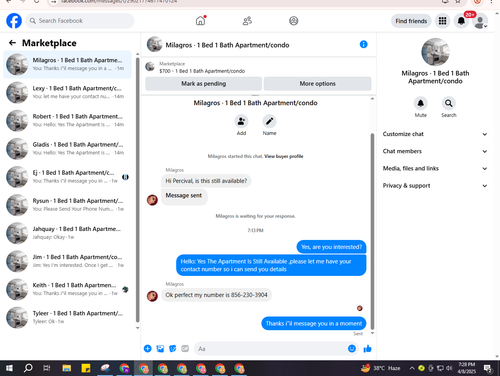Open the apps grid menu icon

(x=442, y=21)
